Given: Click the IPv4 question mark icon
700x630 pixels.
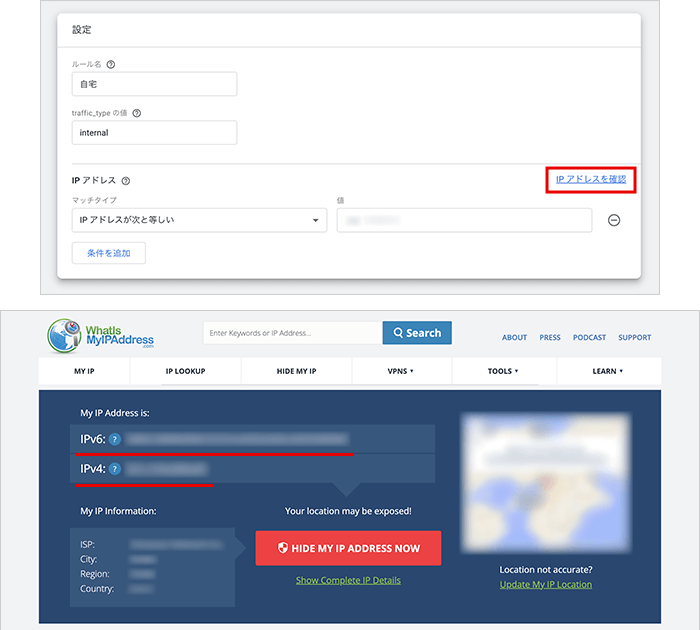Looking at the screenshot, I should (115, 469).
